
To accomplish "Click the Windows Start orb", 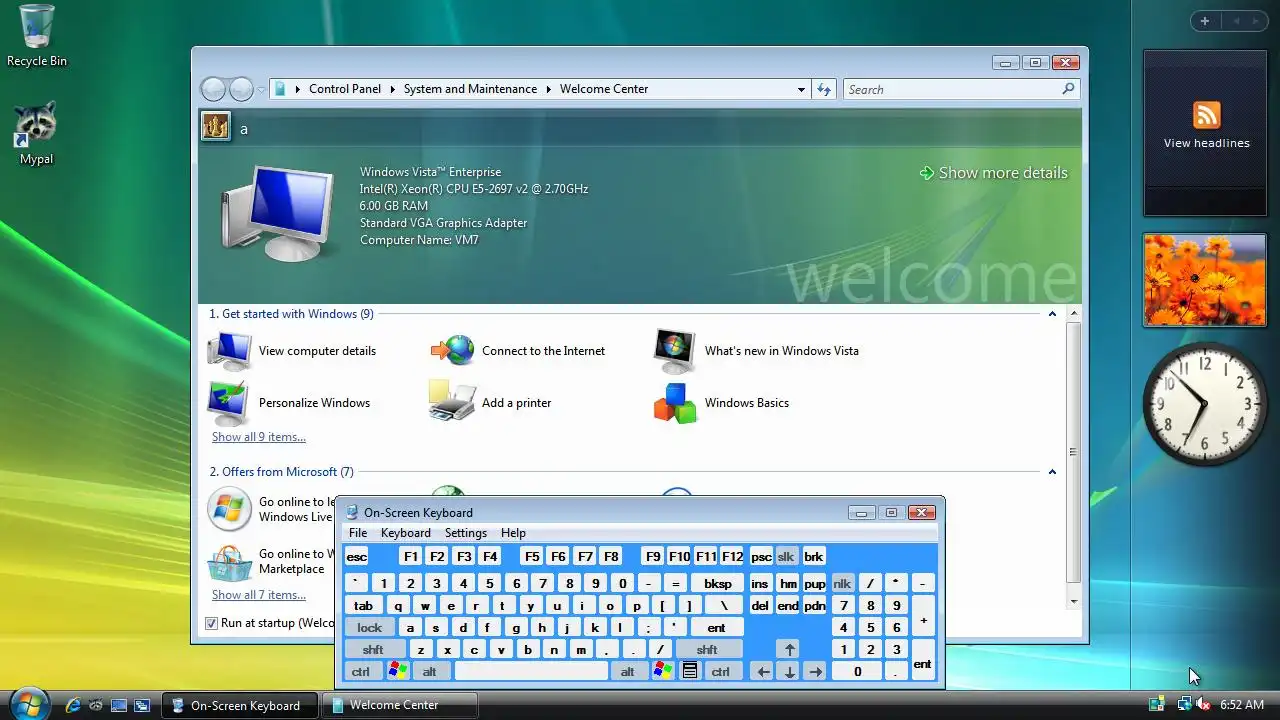I will 28,704.
